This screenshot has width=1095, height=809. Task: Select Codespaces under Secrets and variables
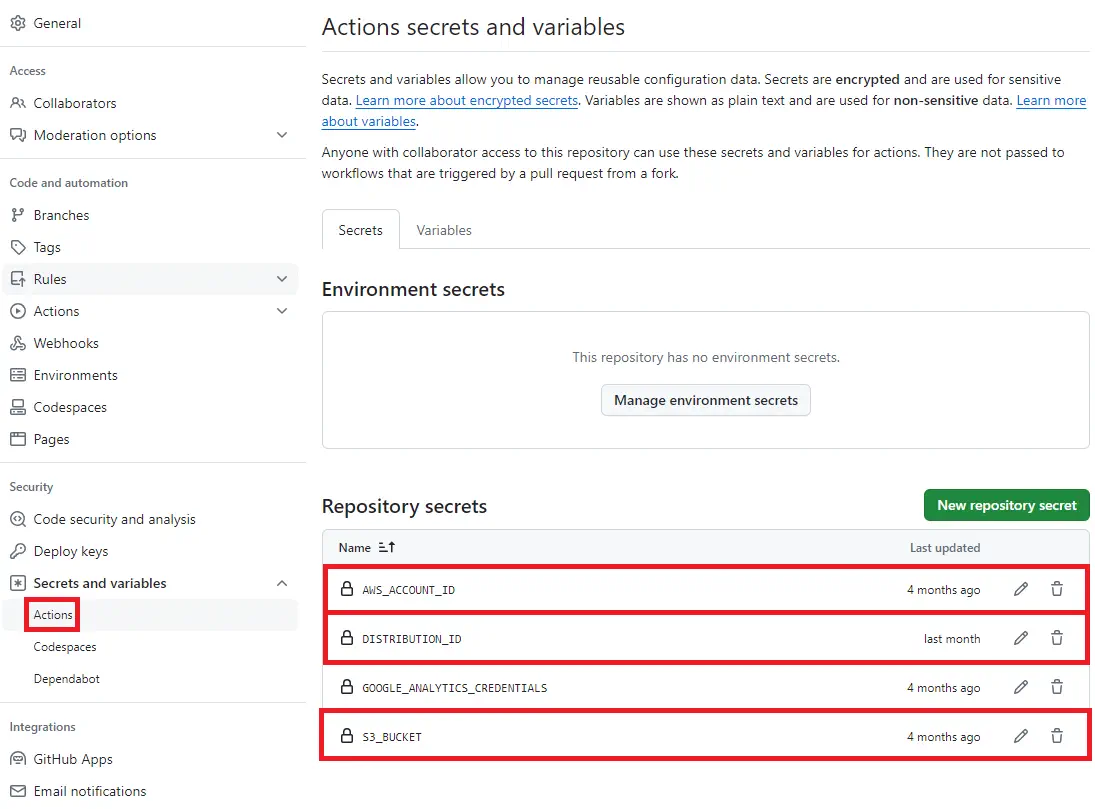pyautogui.click(x=65, y=647)
